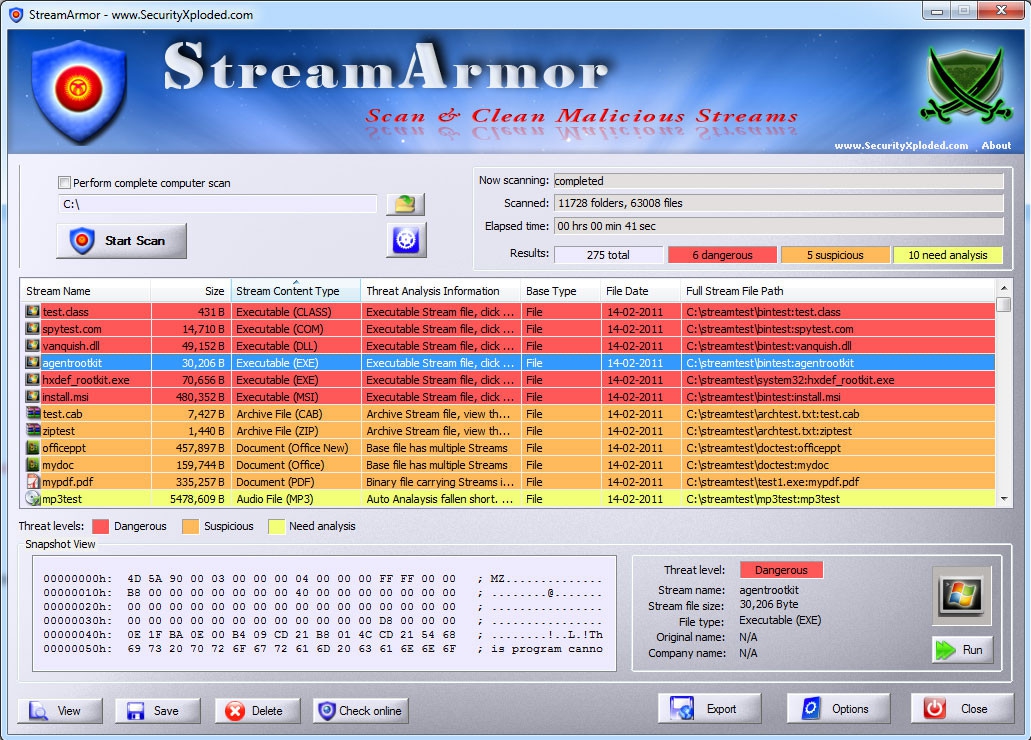
Task: Sort by Stream Content Type column
Action: (295, 291)
